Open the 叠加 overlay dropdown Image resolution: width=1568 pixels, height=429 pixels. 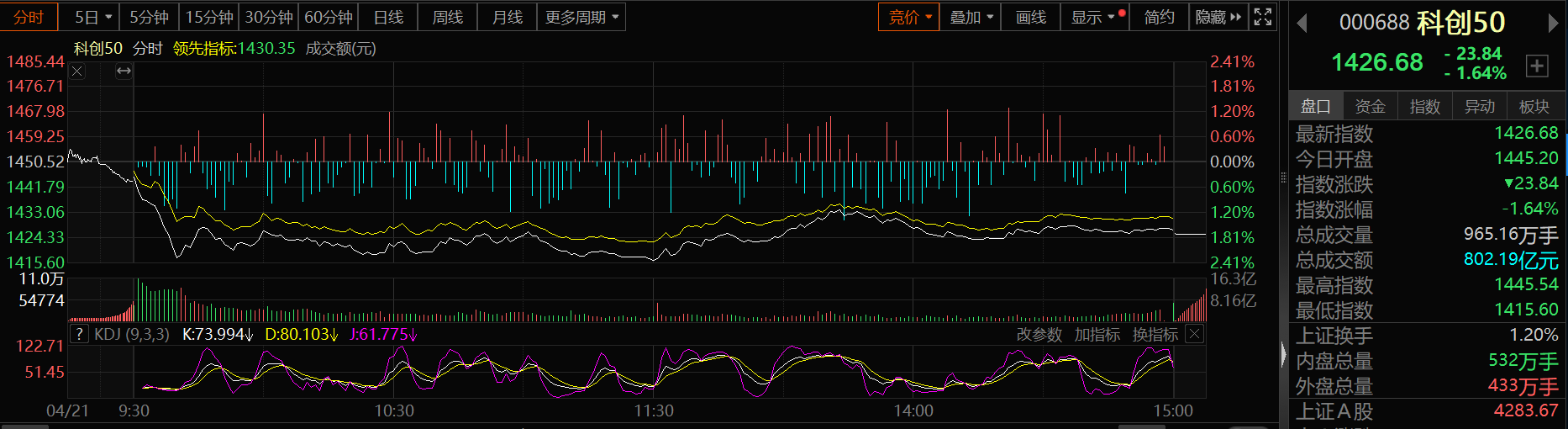[x=971, y=17]
